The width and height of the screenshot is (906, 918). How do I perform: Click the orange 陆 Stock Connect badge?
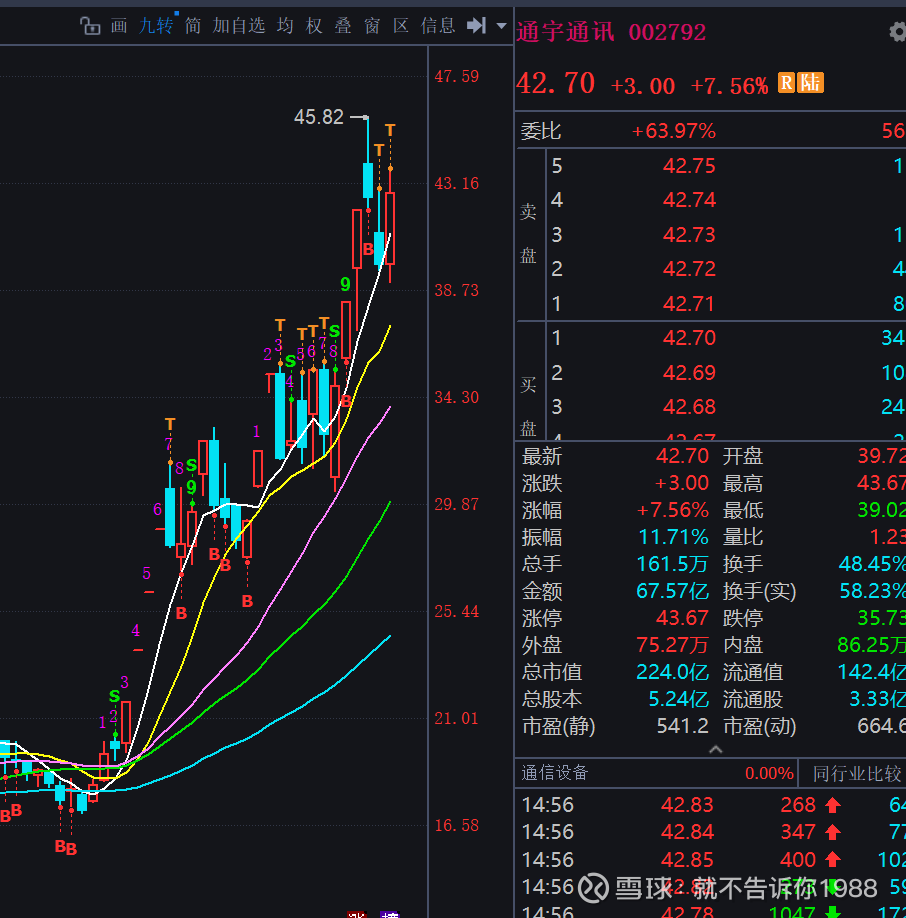click(811, 83)
